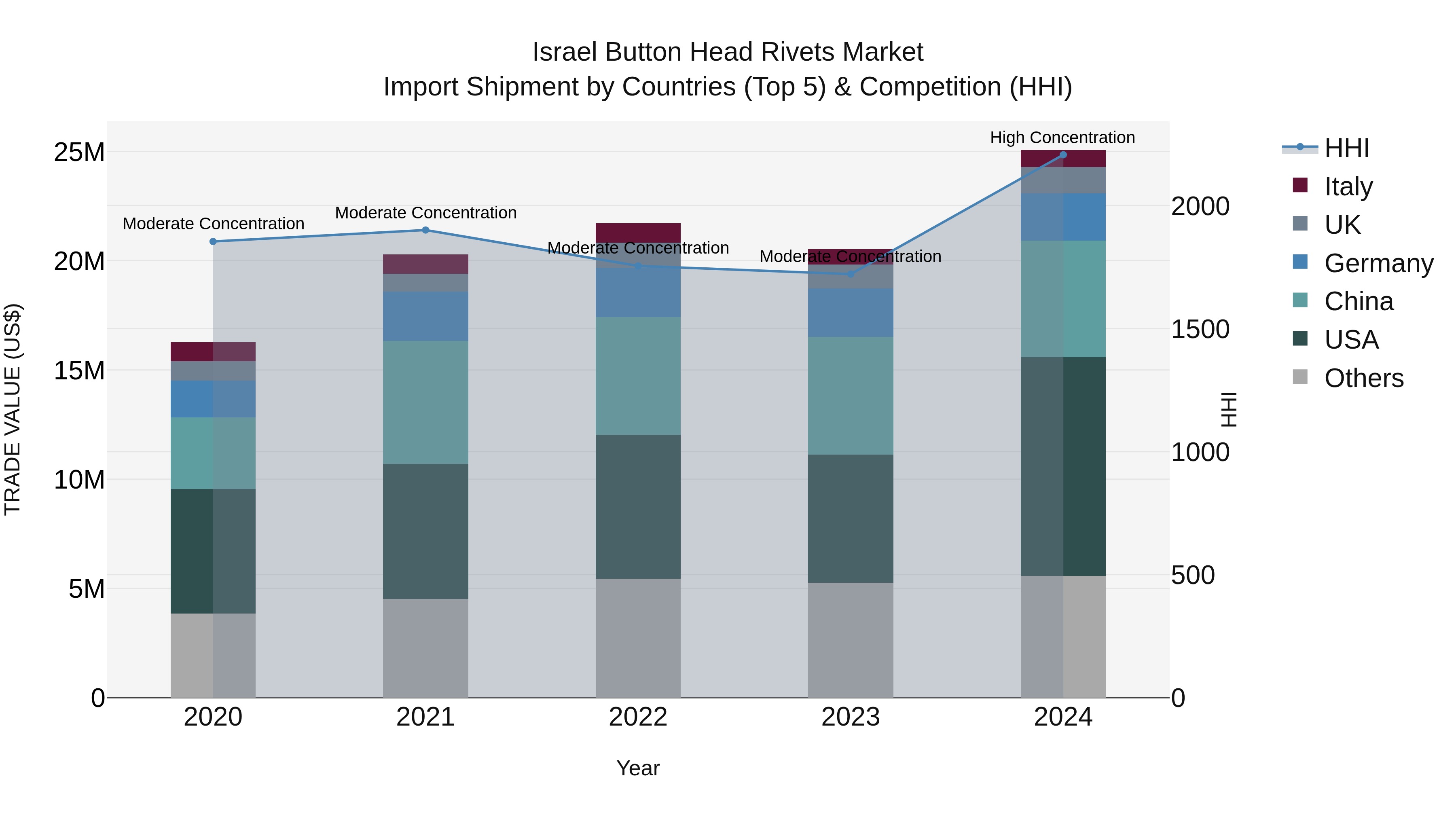Click the Germany blue legend swatch

[1300, 262]
